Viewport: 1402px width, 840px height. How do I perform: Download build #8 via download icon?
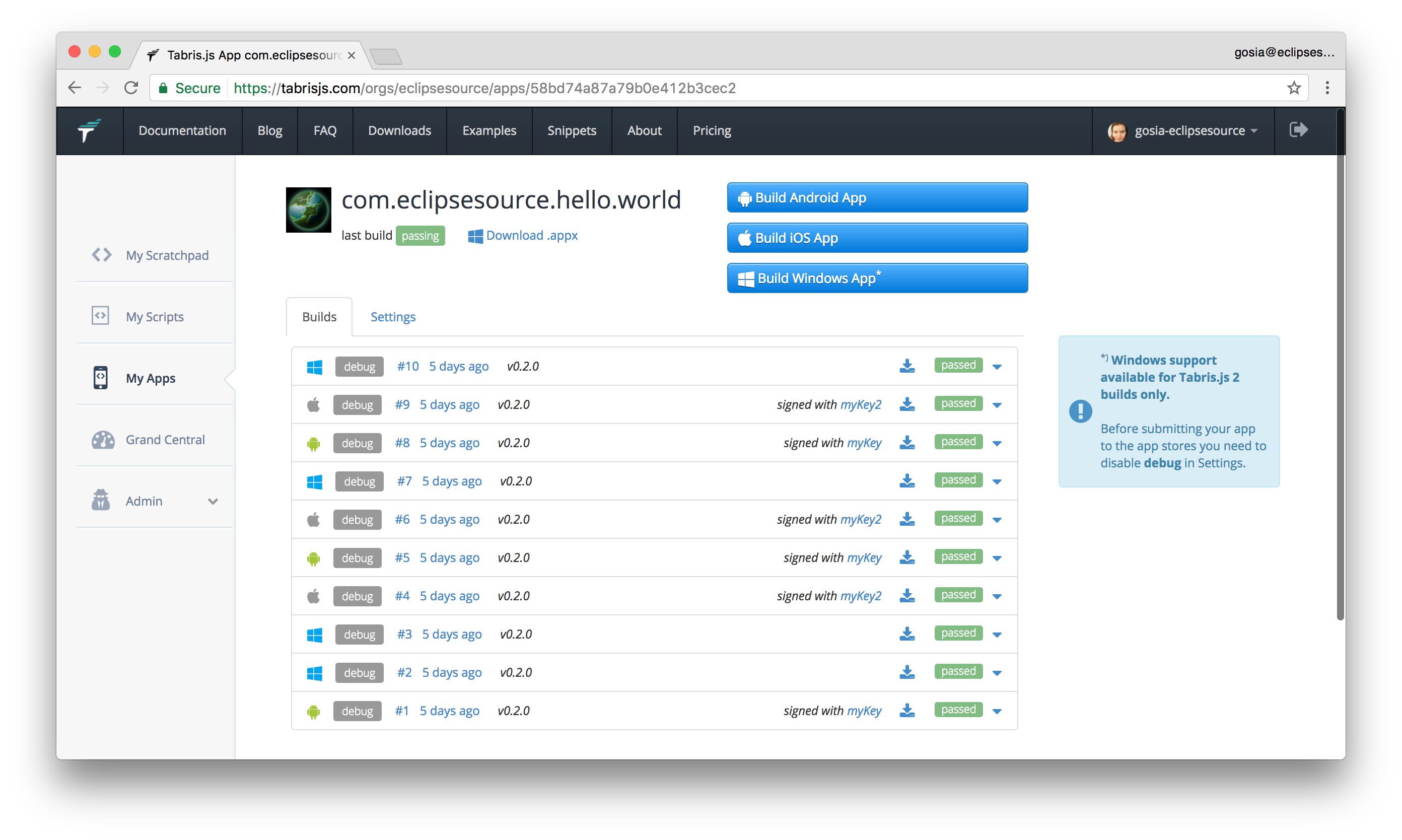point(907,442)
